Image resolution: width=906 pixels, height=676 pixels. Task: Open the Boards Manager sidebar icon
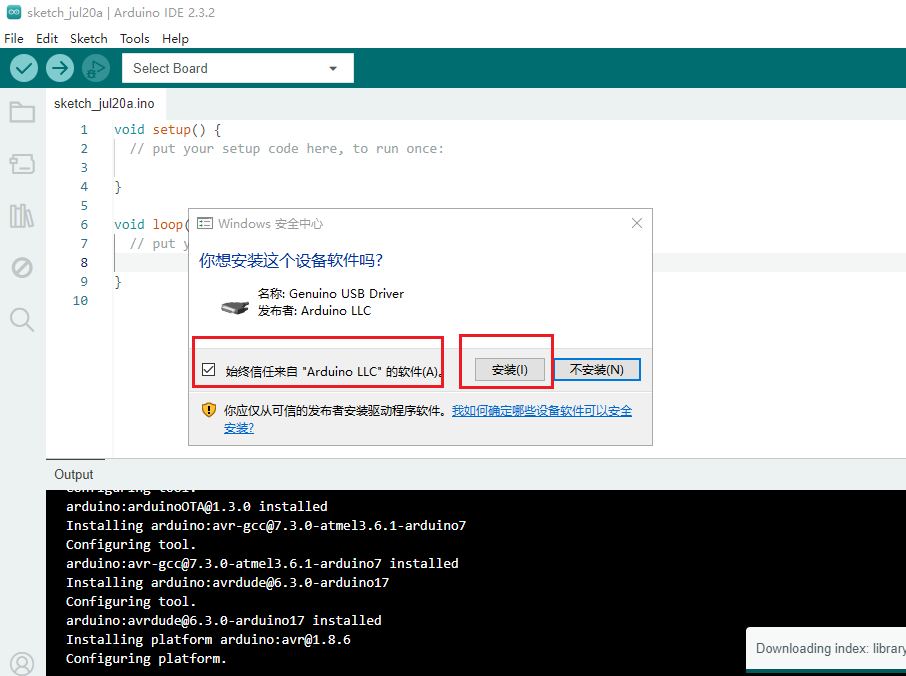[x=22, y=164]
